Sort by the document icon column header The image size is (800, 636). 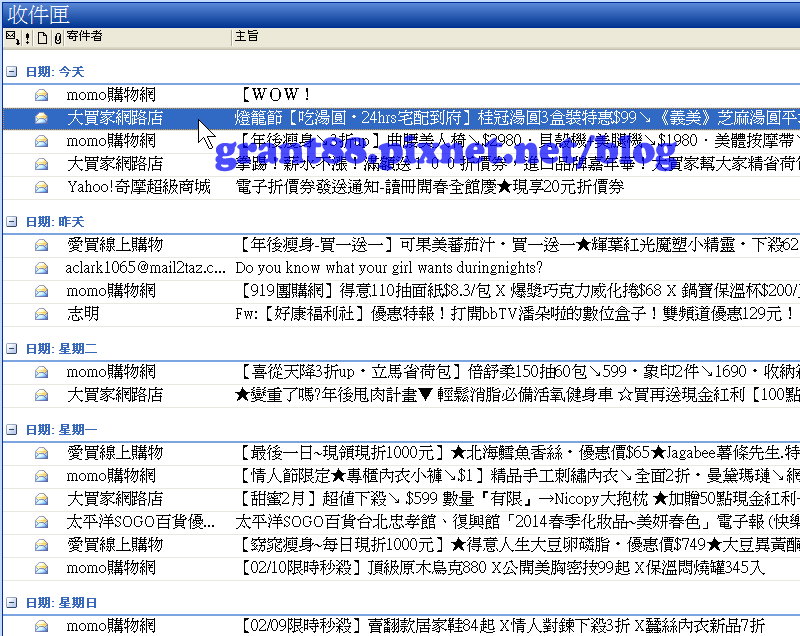42,37
